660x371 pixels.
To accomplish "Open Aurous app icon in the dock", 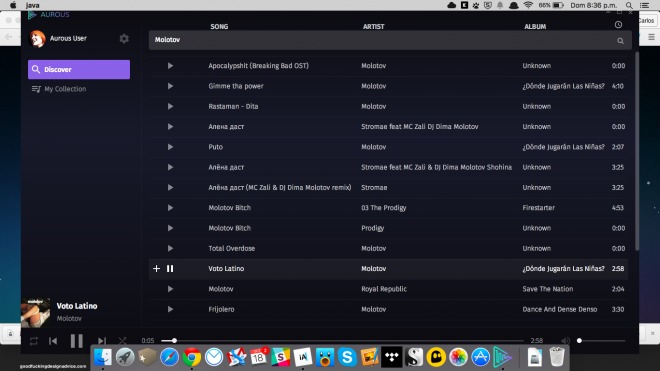I will pyautogui.click(x=503, y=358).
